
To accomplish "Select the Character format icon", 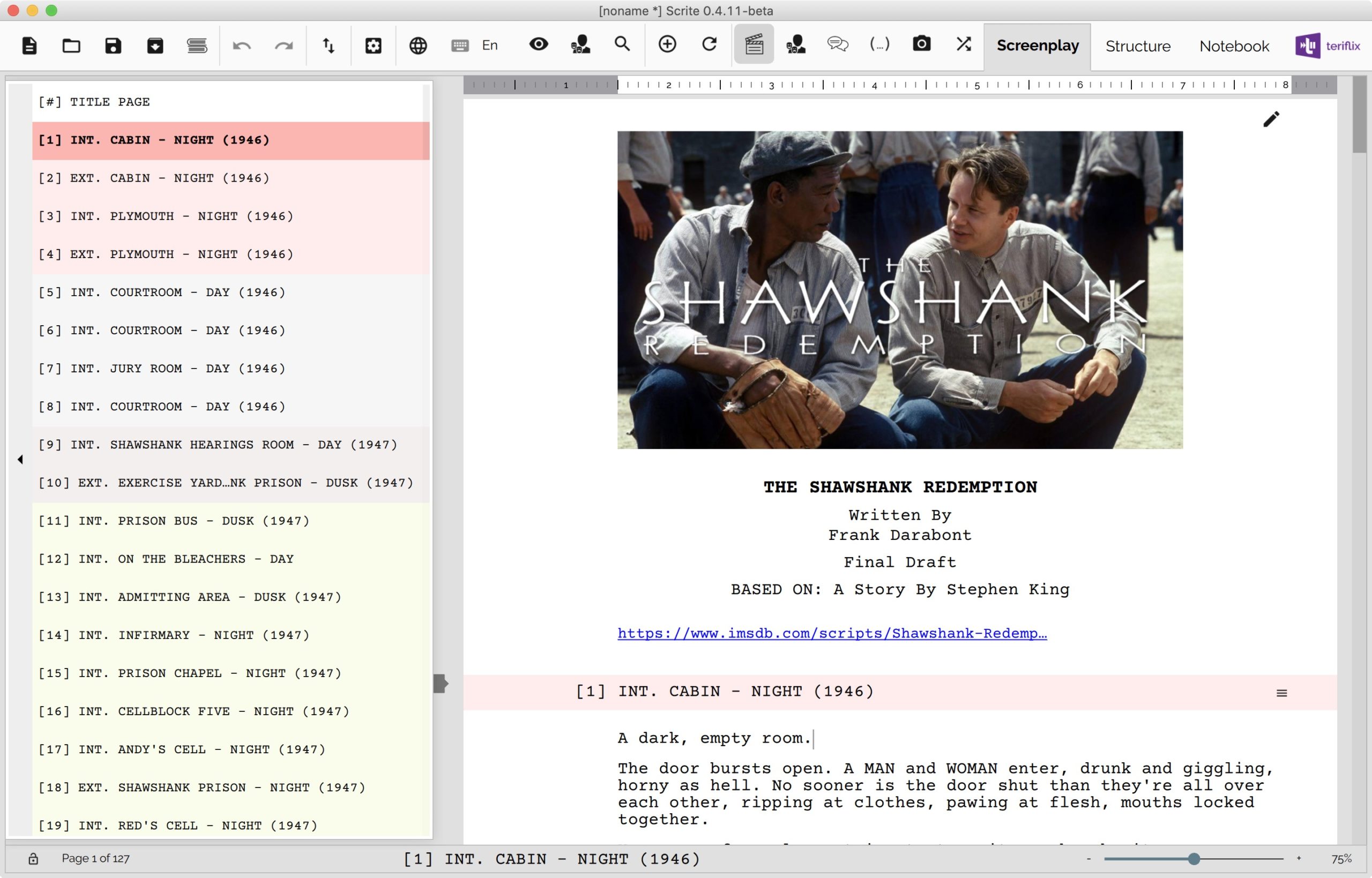I will tap(795, 44).
